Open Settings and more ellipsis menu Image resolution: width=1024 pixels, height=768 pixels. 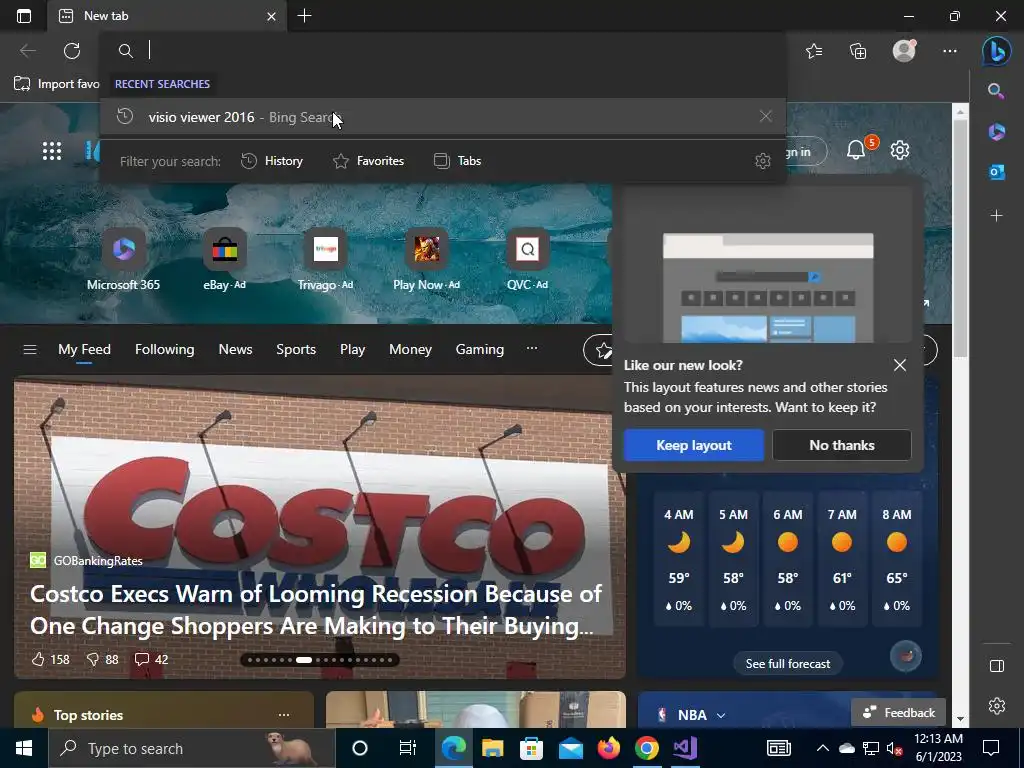950,51
